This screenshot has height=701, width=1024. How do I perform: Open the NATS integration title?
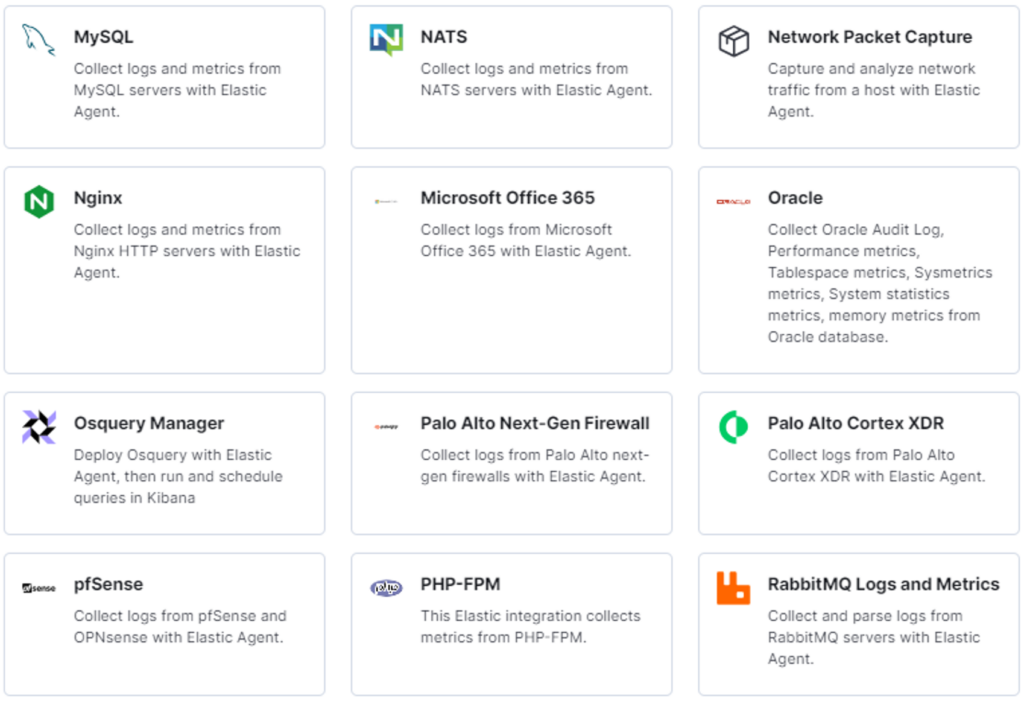pos(444,37)
